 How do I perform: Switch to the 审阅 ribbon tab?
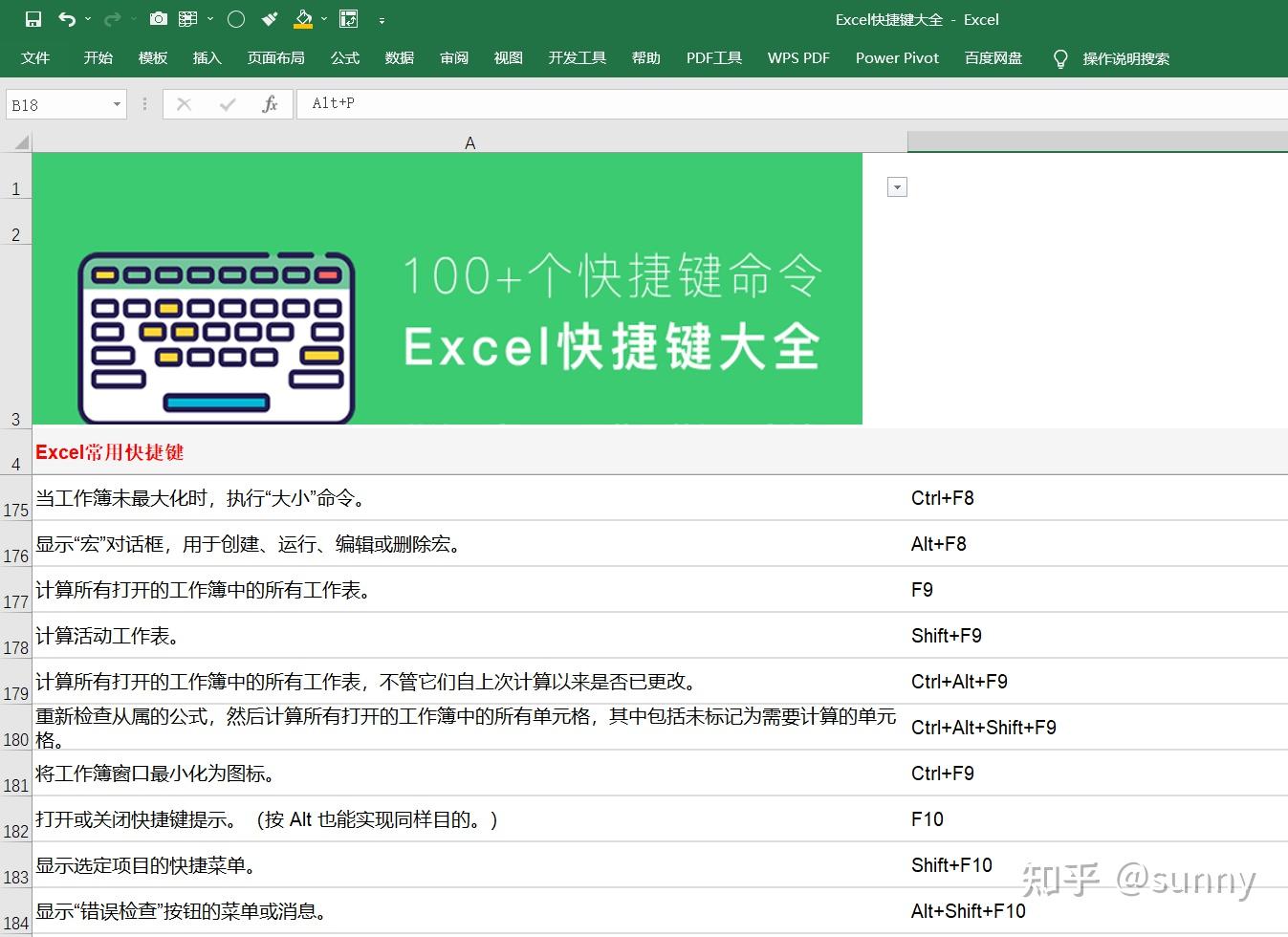click(454, 58)
